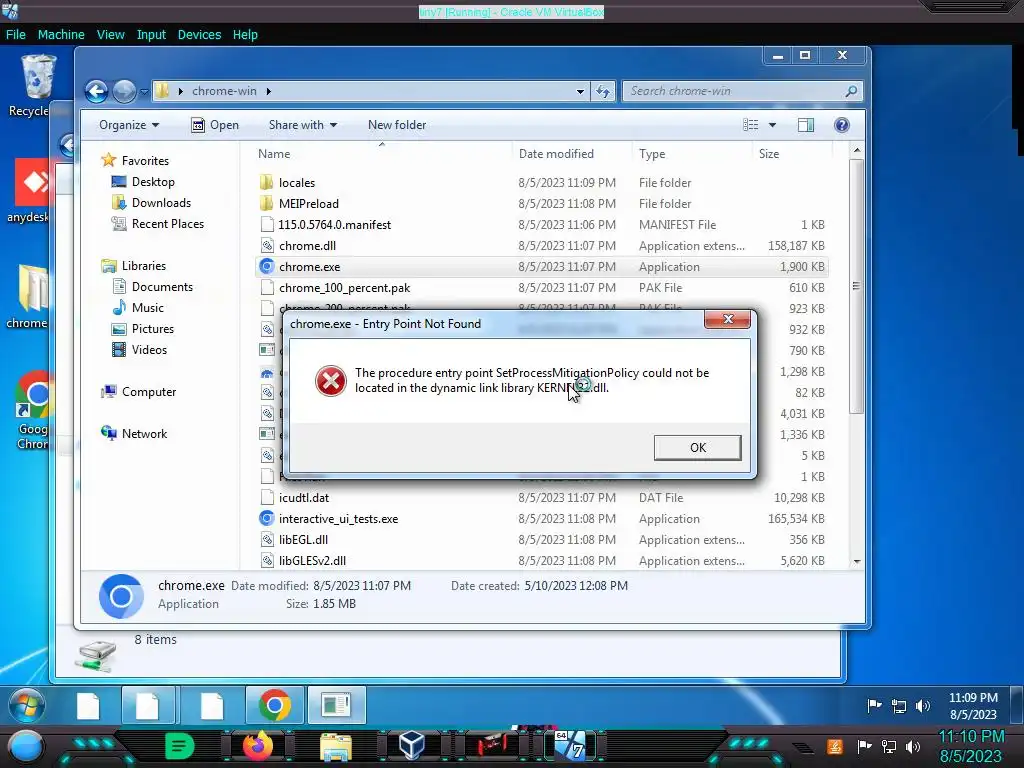Screen dimensions: 1024x768
Task: Sort files by the Name column
Action: [x=274, y=154]
